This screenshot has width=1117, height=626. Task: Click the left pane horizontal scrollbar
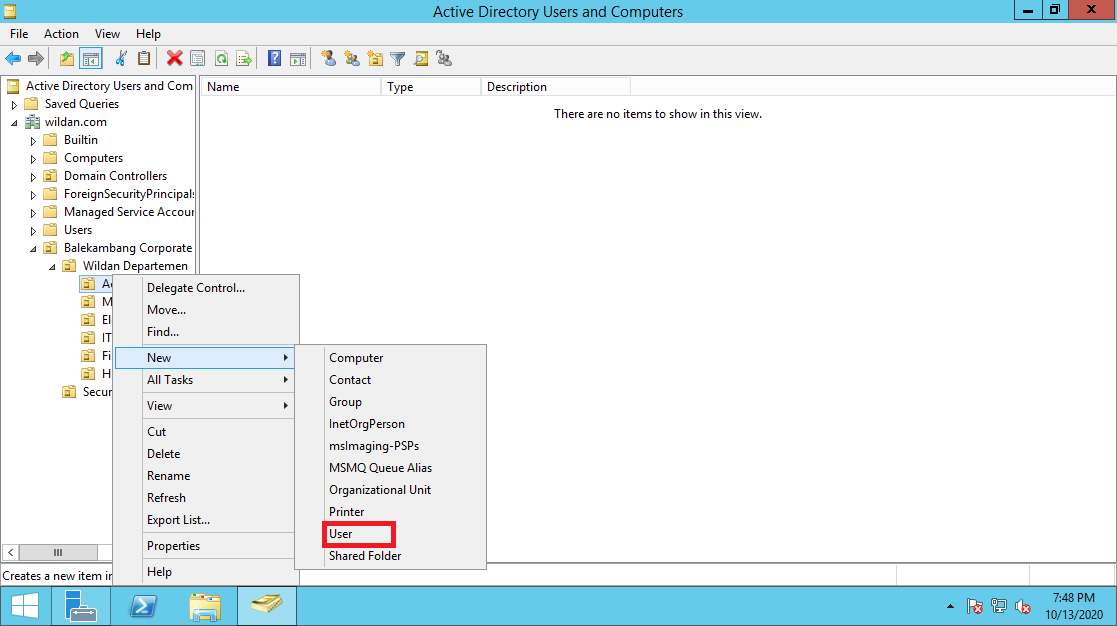[x=57, y=552]
